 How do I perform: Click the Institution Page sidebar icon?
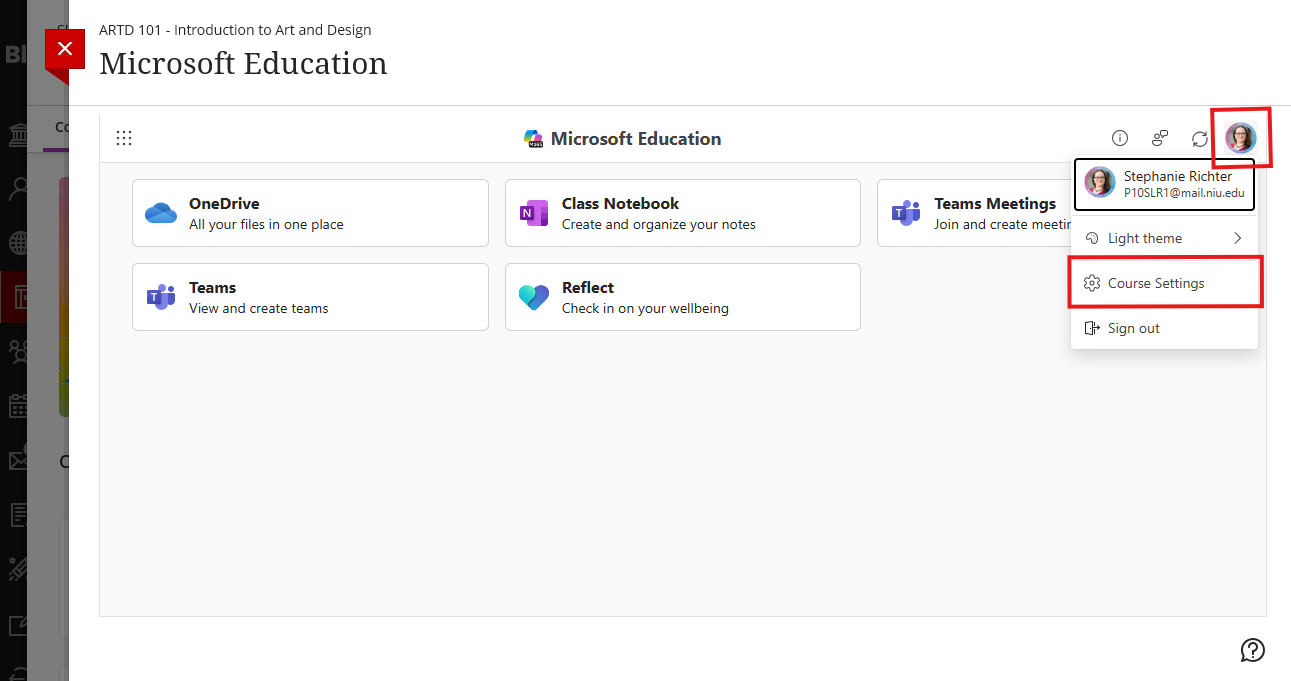pos(17,135)
